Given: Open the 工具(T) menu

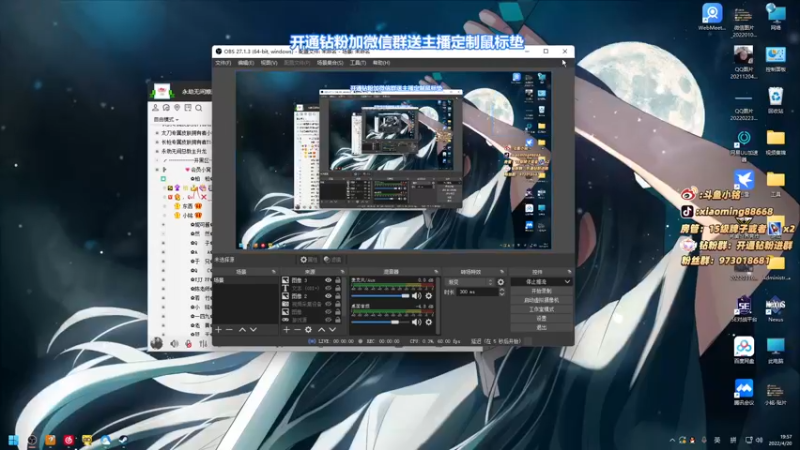Looking at the screenshot, I should 358,63.
